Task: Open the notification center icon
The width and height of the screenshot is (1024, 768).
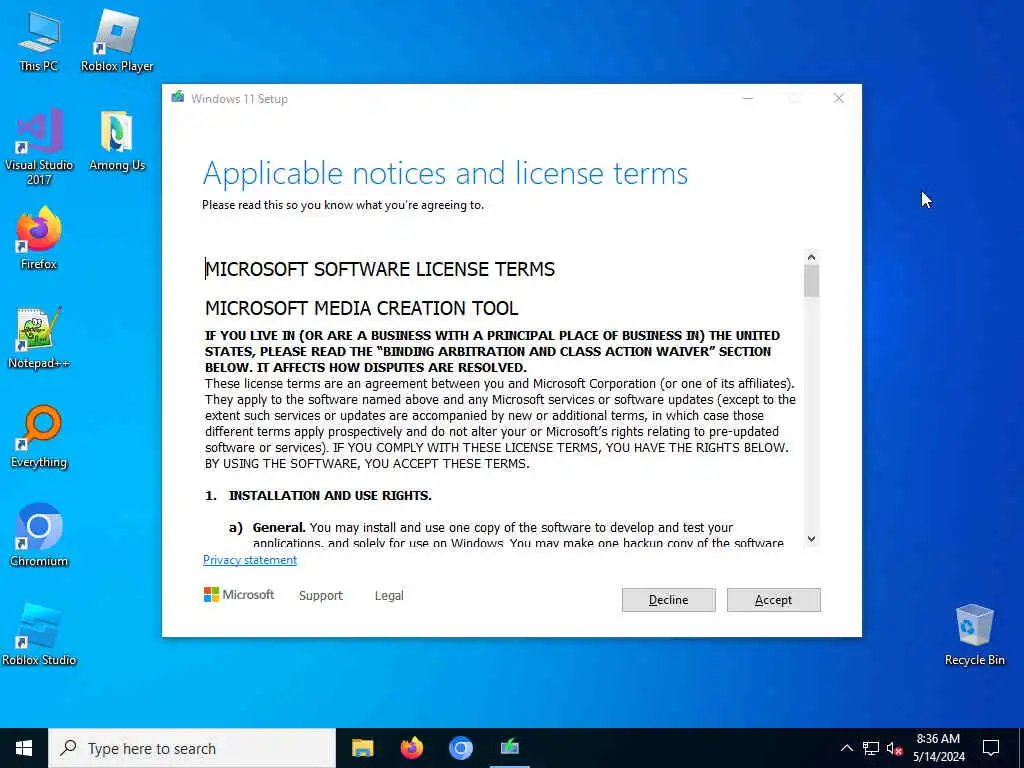Action: pos(991,748)
